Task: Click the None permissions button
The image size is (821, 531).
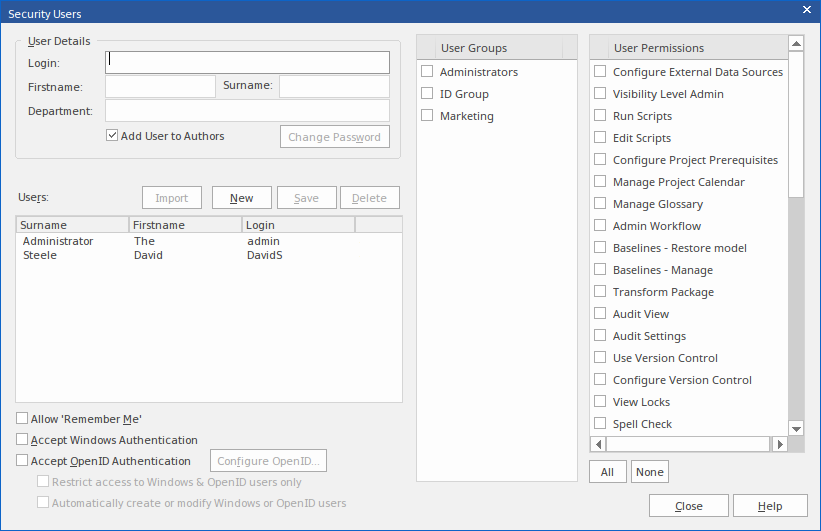Action: 649,472
